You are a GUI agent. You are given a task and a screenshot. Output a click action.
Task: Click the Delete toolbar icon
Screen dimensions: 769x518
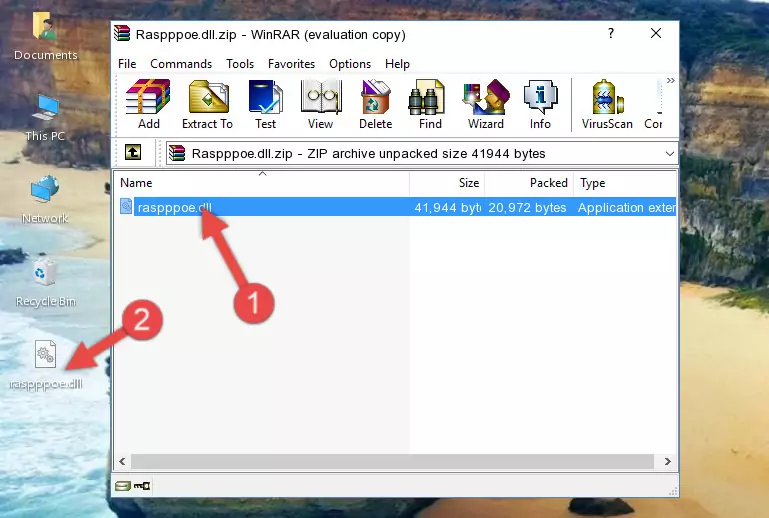click(375, 104)
